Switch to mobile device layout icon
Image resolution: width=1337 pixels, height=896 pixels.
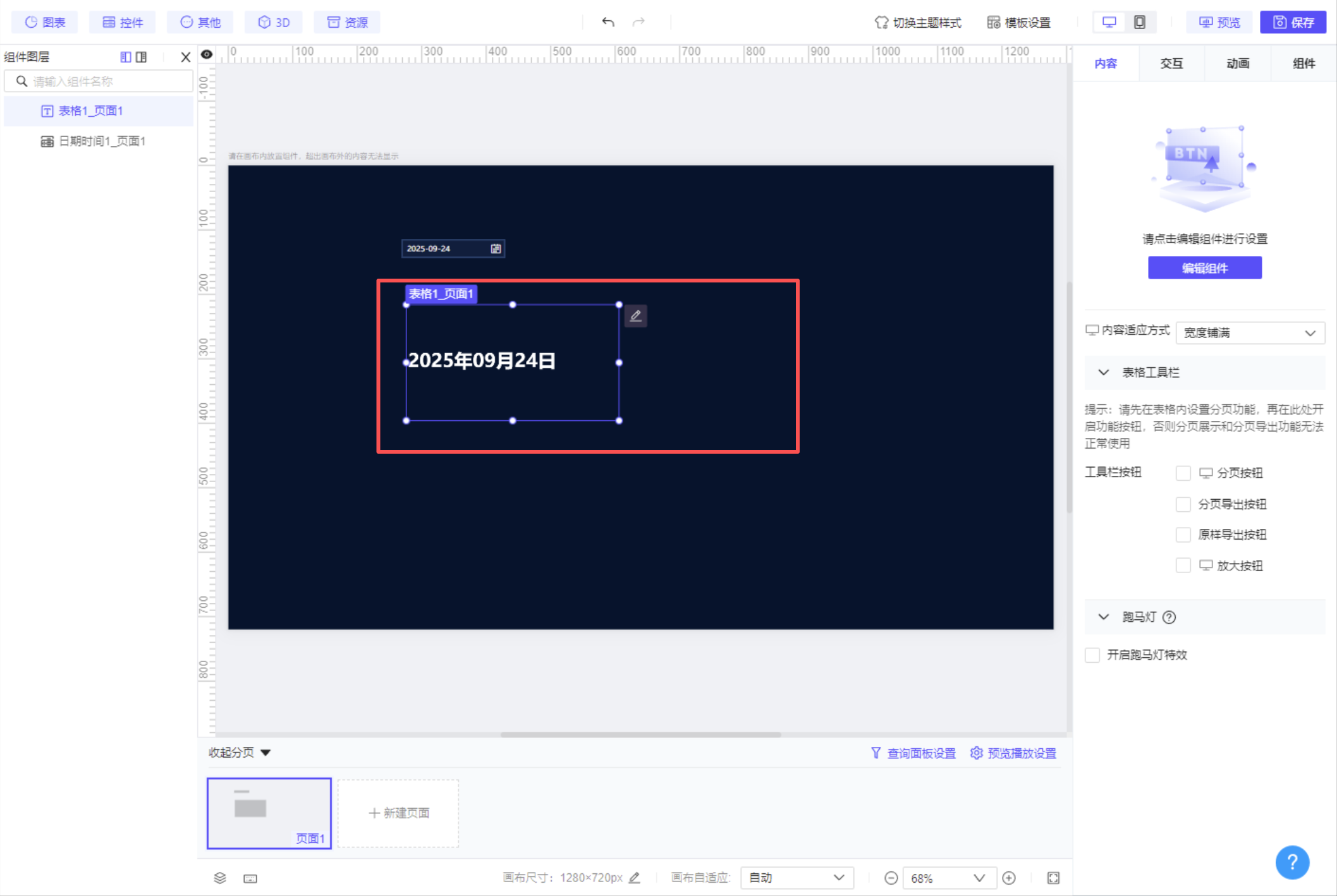tap(1139, 22)
